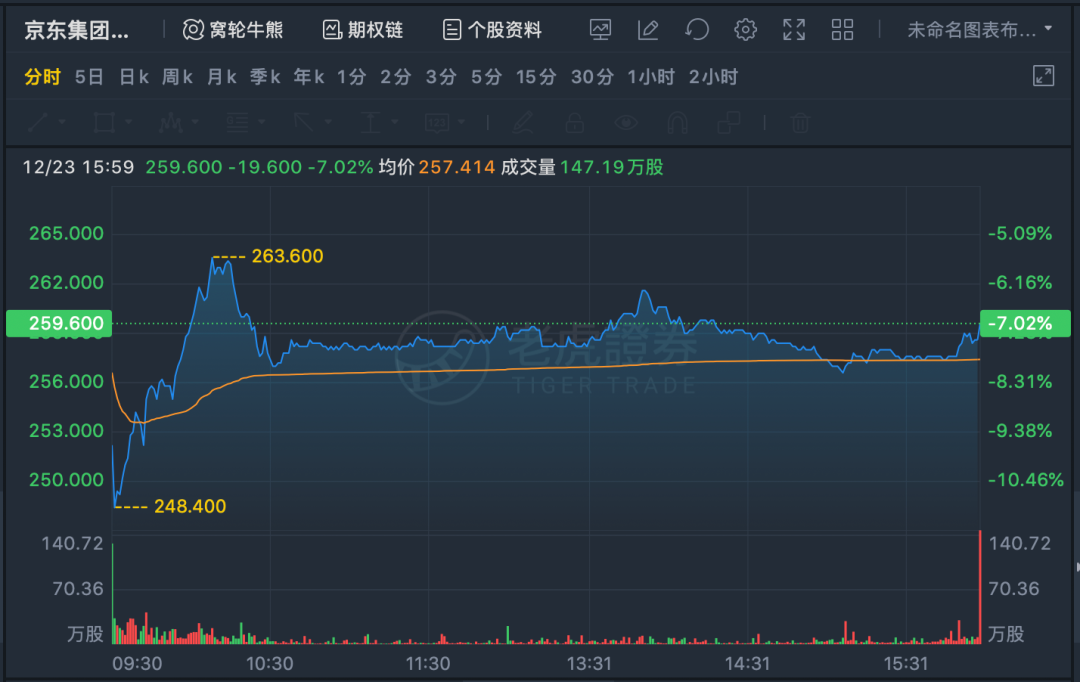Enter fullscreen with the expand arrows icon
The height and width of the screenshot is (682, 1080).
pos(794,29)
